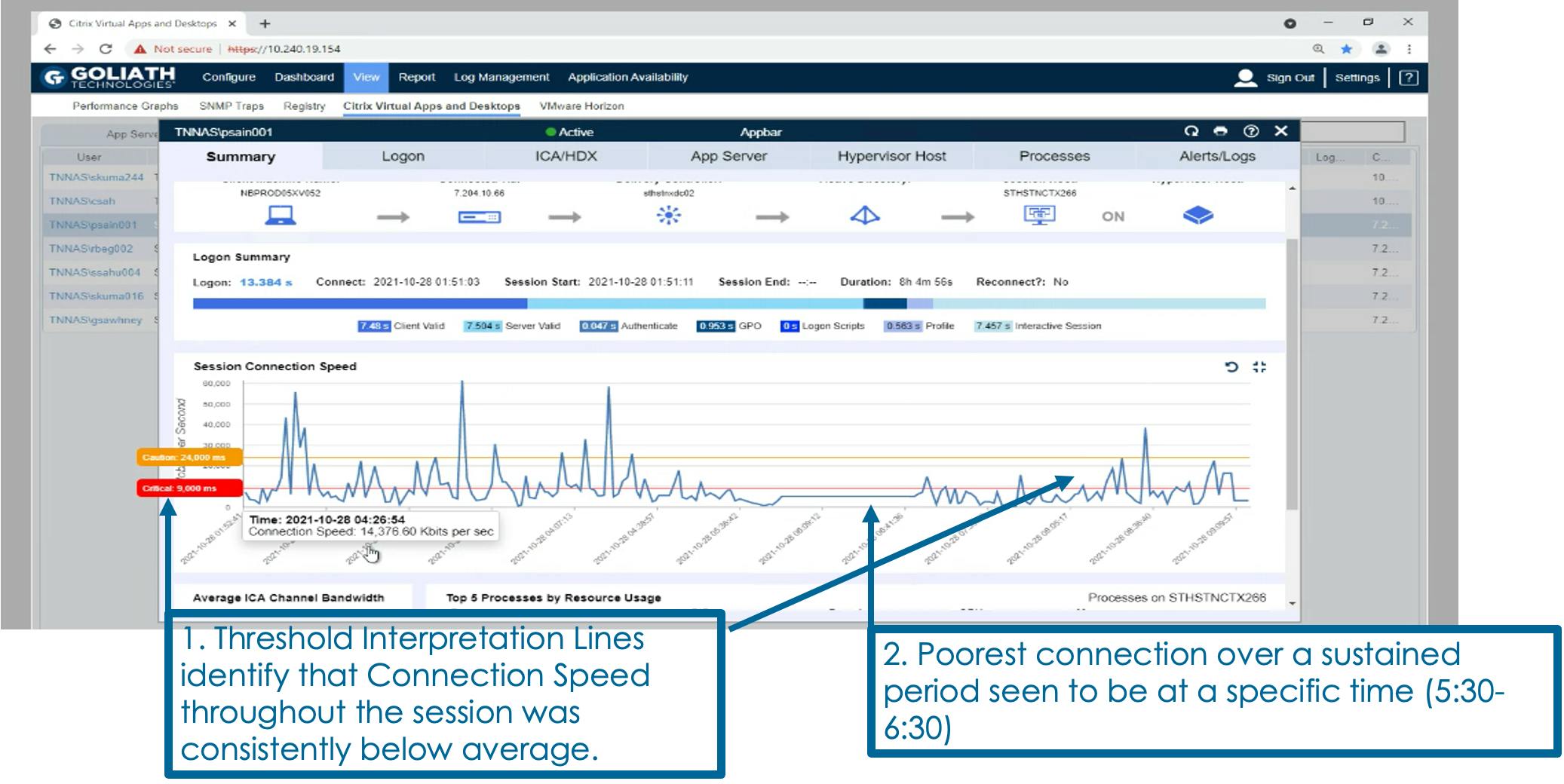Viewport: 1564px width, 784px height.
Task: Refresh the session details view
Action: click(1191, 131)
